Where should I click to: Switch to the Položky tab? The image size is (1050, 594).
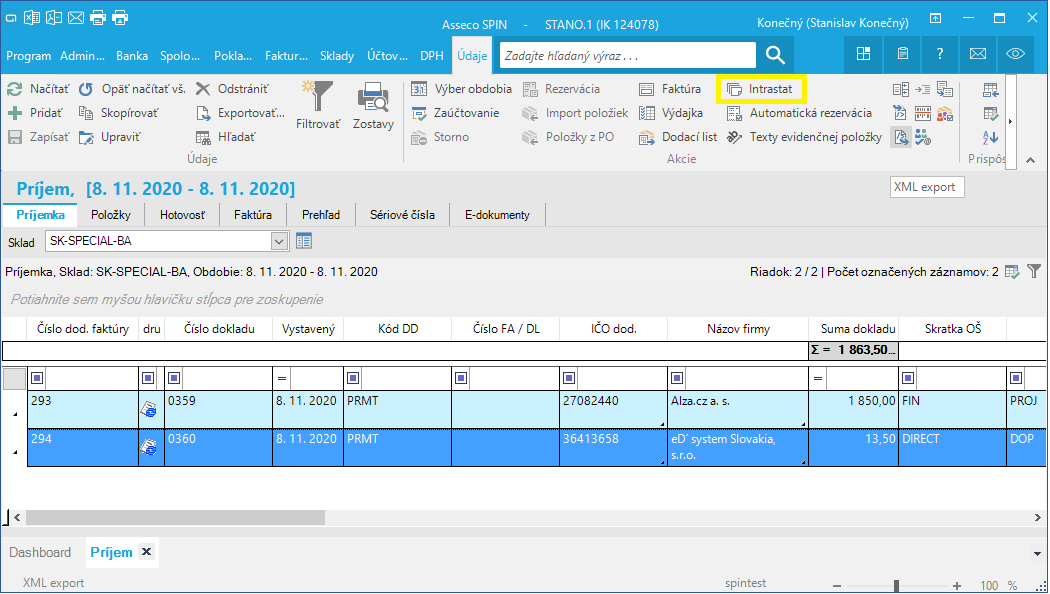tap(110, 215)
